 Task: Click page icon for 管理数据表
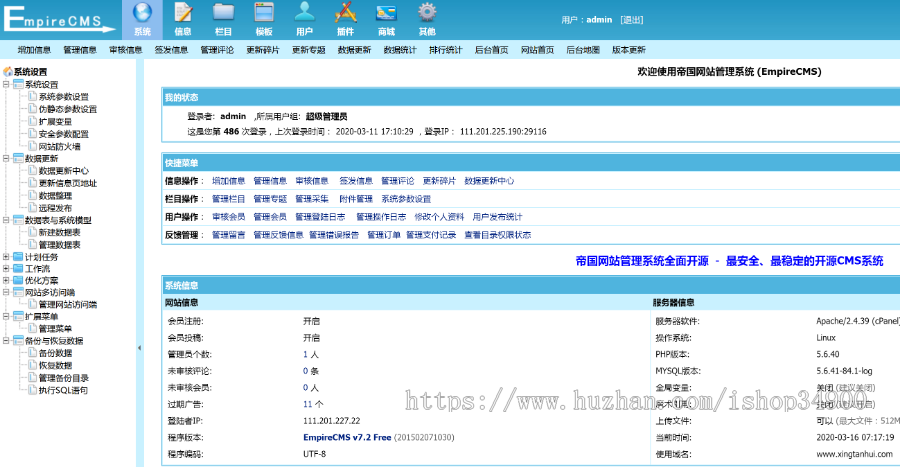pos(33,244)
